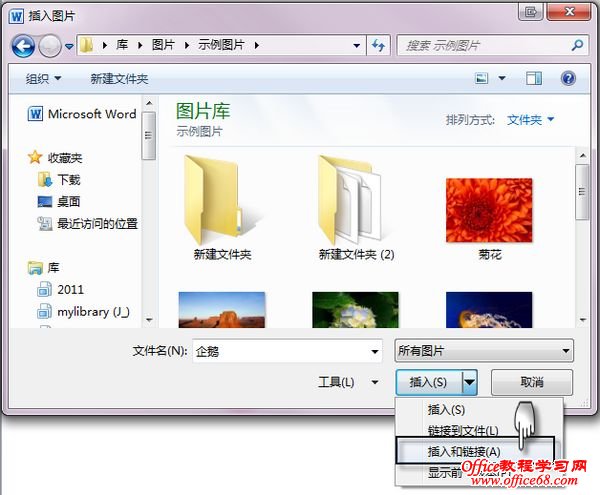Click the 文件名 input field containing 企鹅
Viewport: 600px width, 495px height.
tap(287, 351)
